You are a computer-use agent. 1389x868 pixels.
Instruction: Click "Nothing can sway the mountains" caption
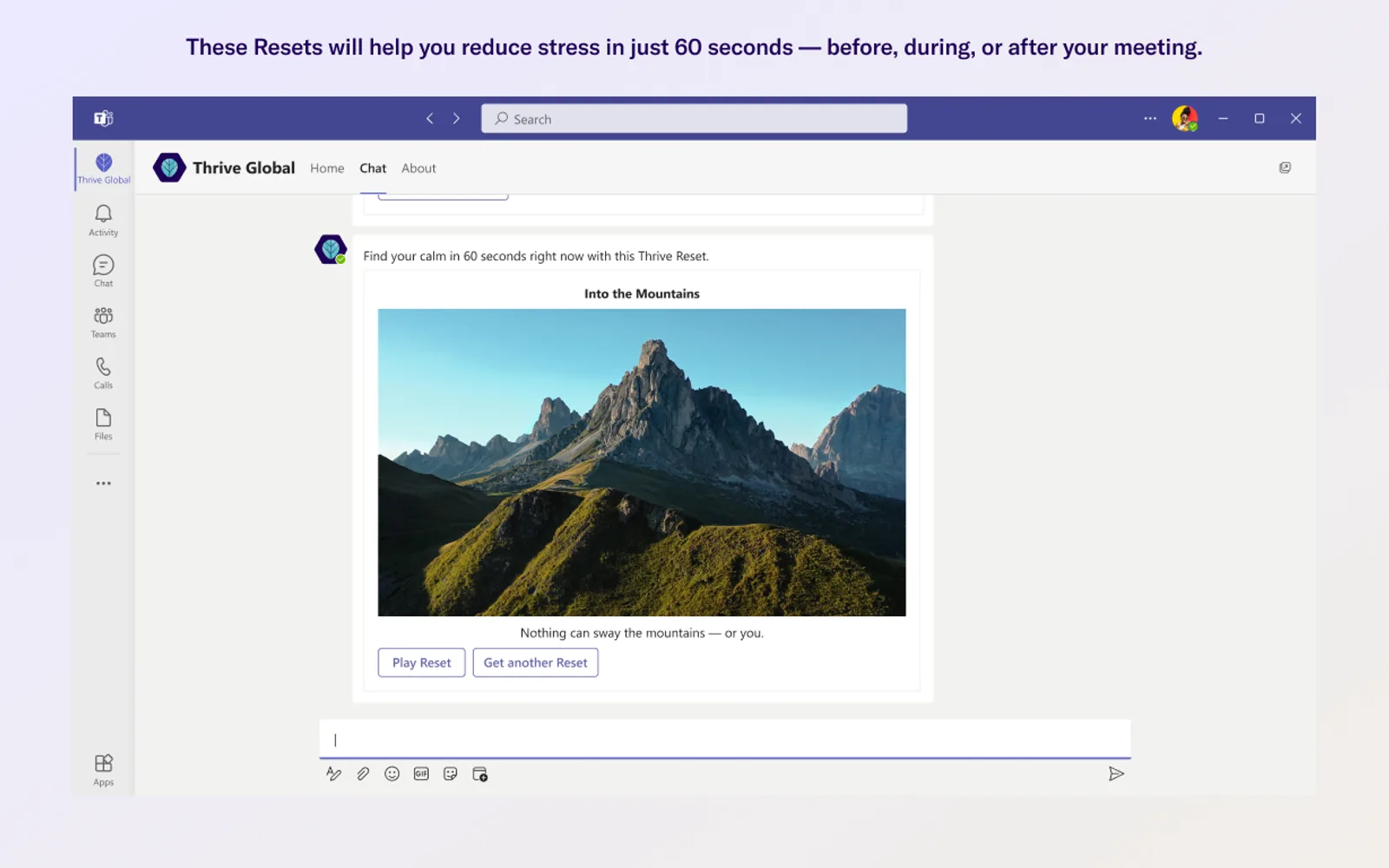pyautogui.click(x=642, y=633)
